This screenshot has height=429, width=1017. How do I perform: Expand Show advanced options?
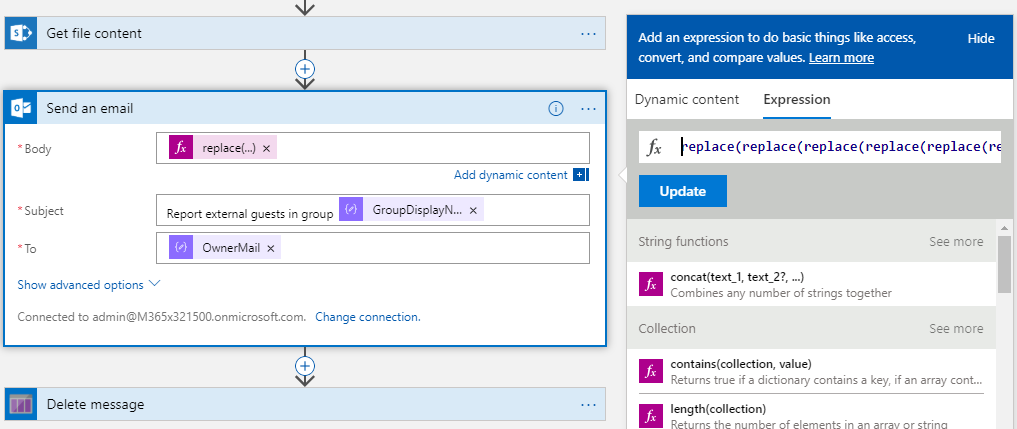89,285
